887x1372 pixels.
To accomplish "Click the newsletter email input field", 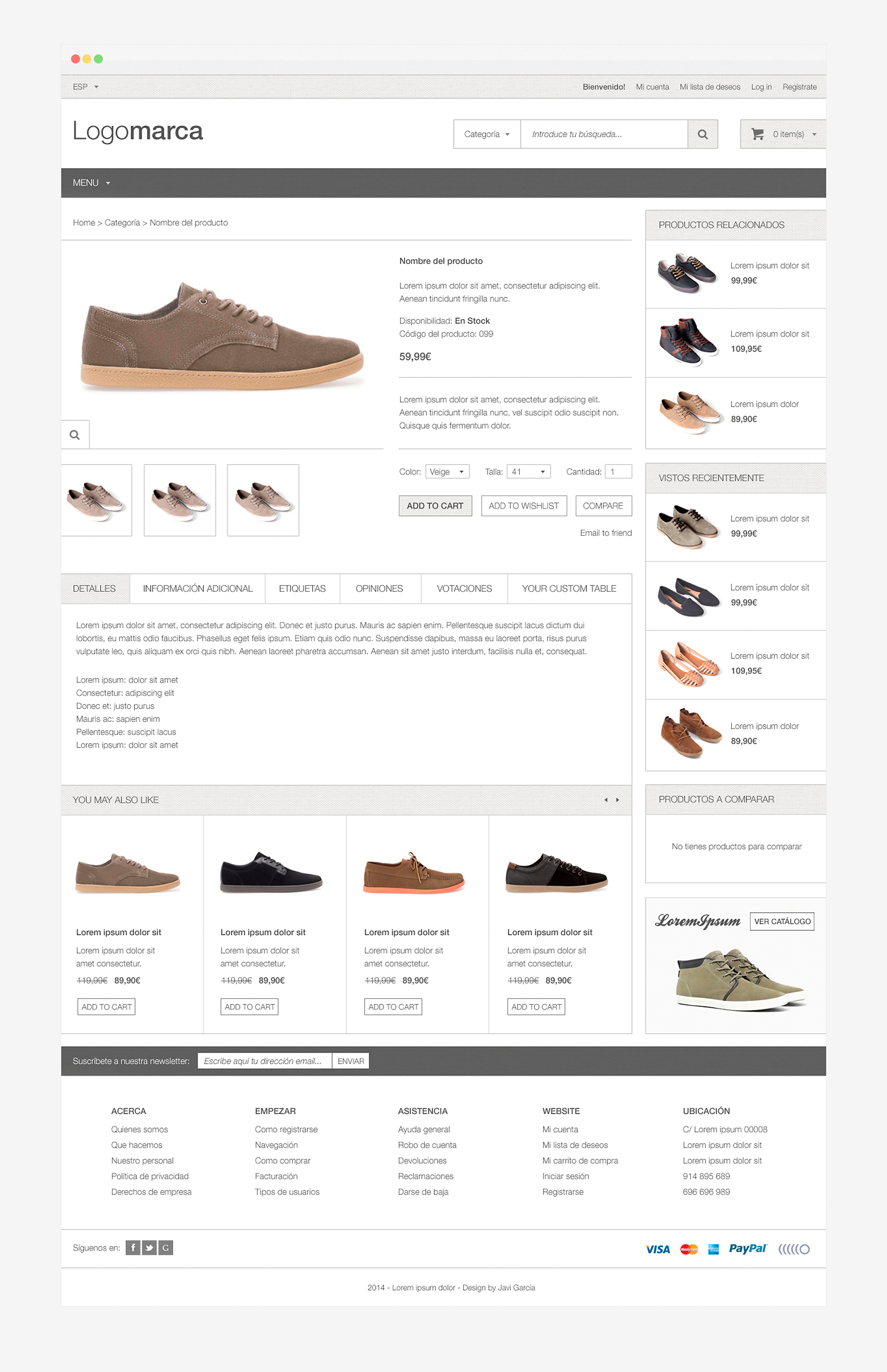I will (264, 1061).
